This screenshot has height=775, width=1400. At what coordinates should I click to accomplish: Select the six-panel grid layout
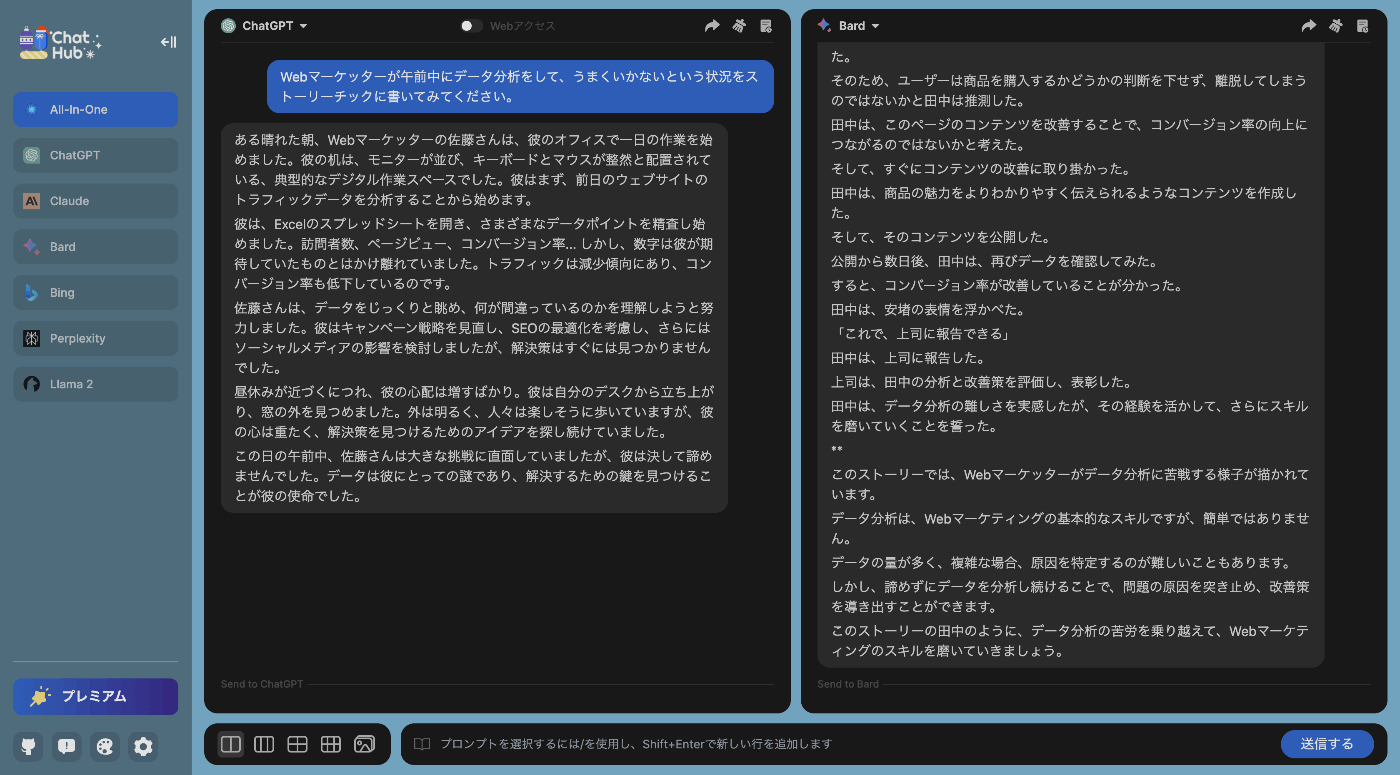(331, 744)
